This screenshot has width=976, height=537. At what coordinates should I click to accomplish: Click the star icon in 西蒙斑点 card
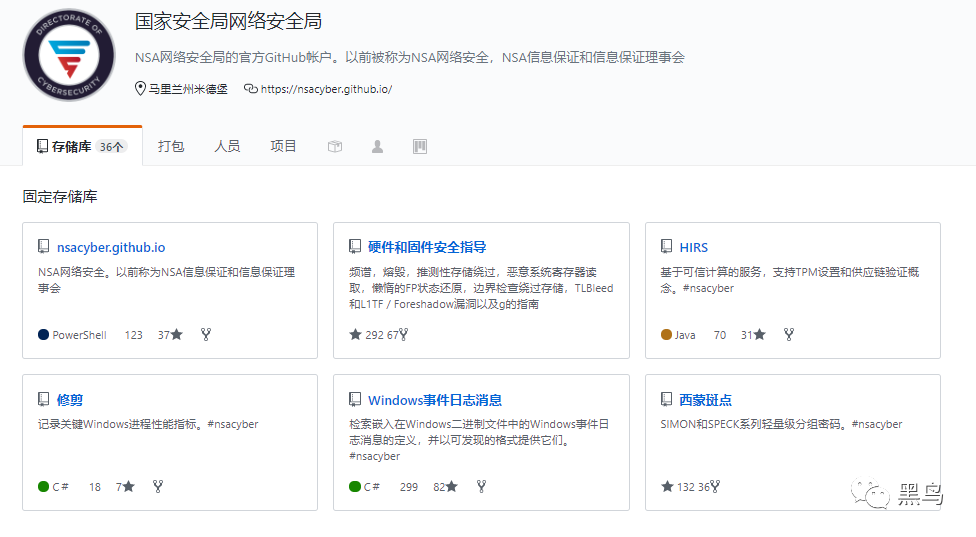[x=667, y=487]
